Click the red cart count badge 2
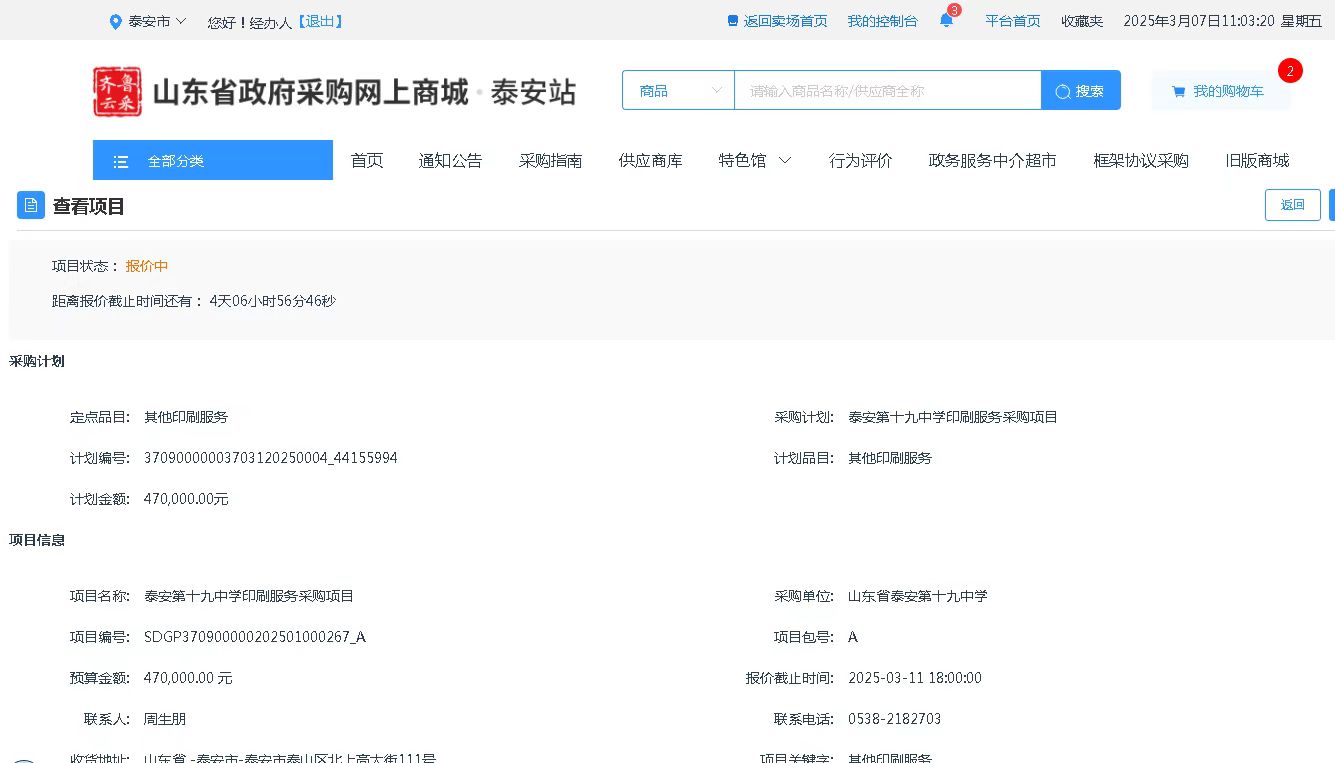The width and height of the screenshot is (1335, 763). [x=1290, y=71]
